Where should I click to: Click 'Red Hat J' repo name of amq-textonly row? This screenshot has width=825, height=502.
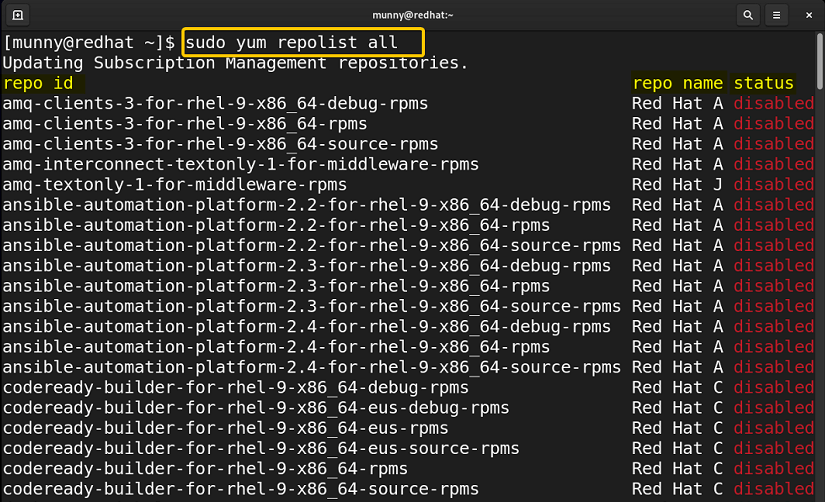[x=677, y=185]
